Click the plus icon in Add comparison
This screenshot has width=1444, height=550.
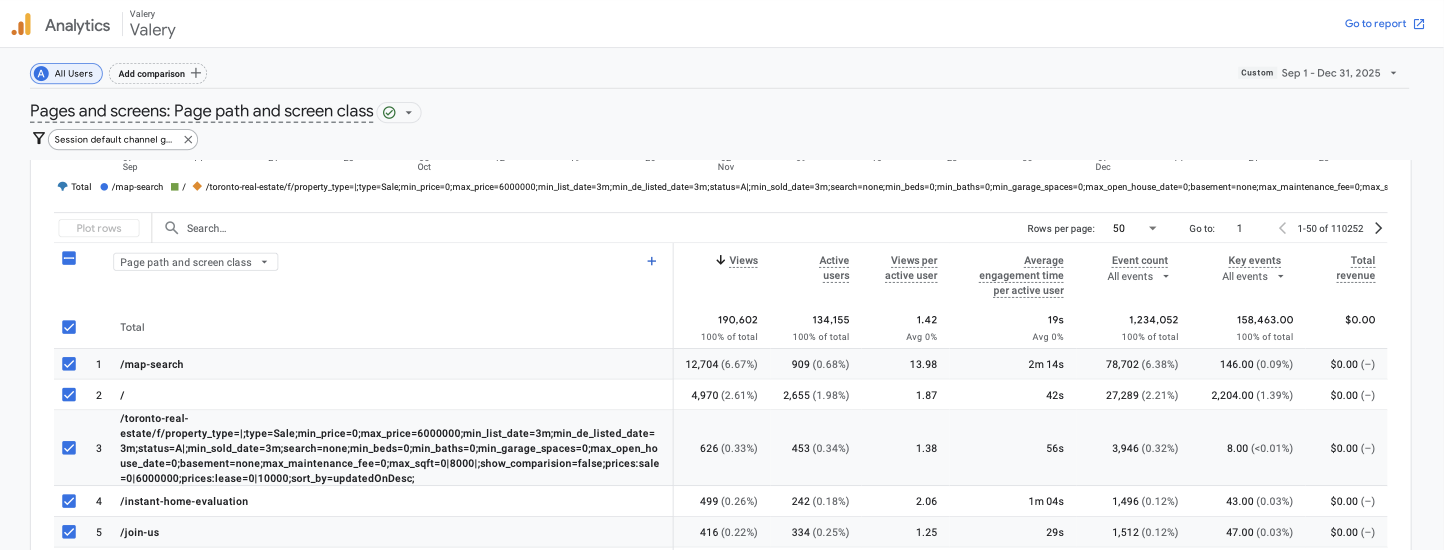tap(196, 73)
